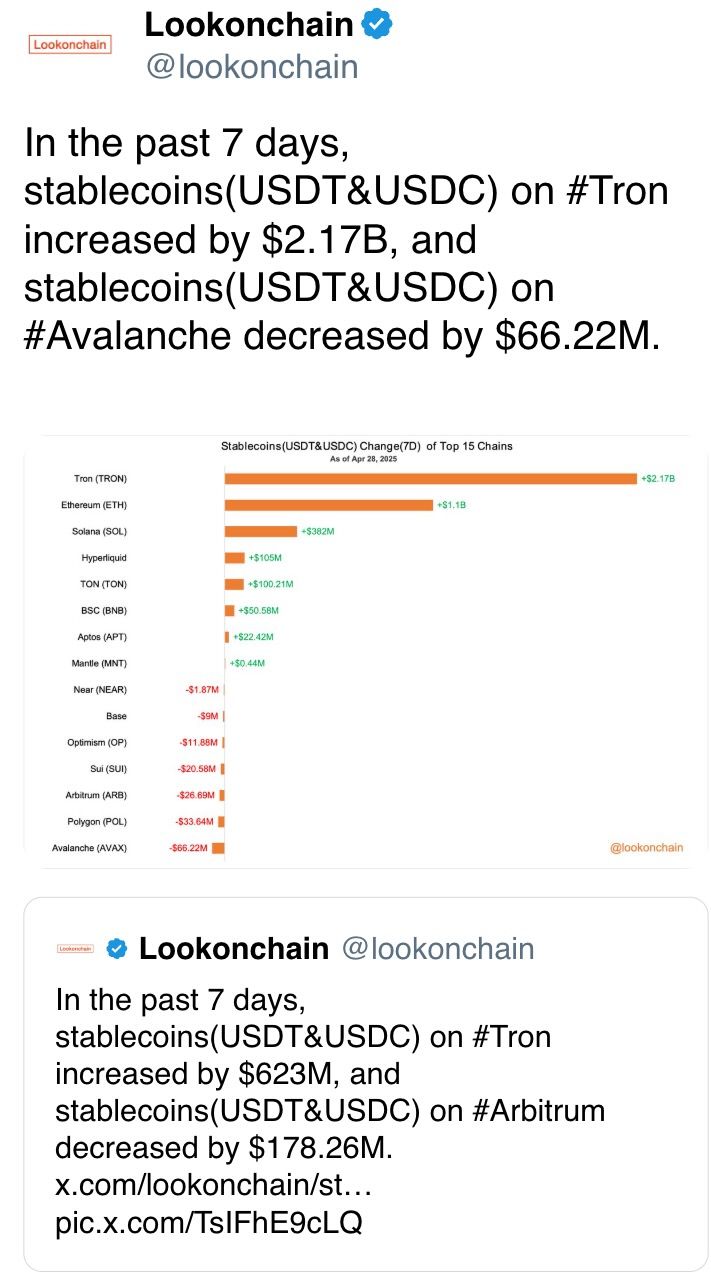The width and height of the screenshot is (711, 1274).
Task: Follow the x.com/lookonchain/st… link
Action: point(213,1185)
